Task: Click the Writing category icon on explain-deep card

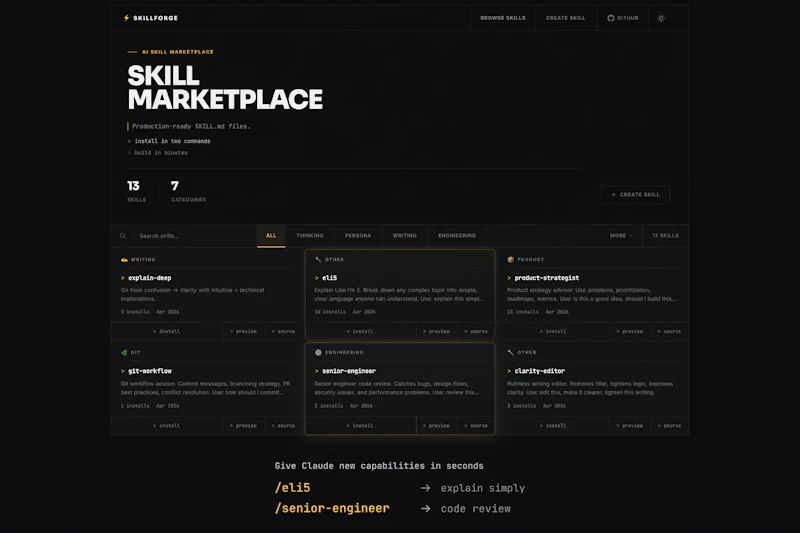Action: (124, 260)
